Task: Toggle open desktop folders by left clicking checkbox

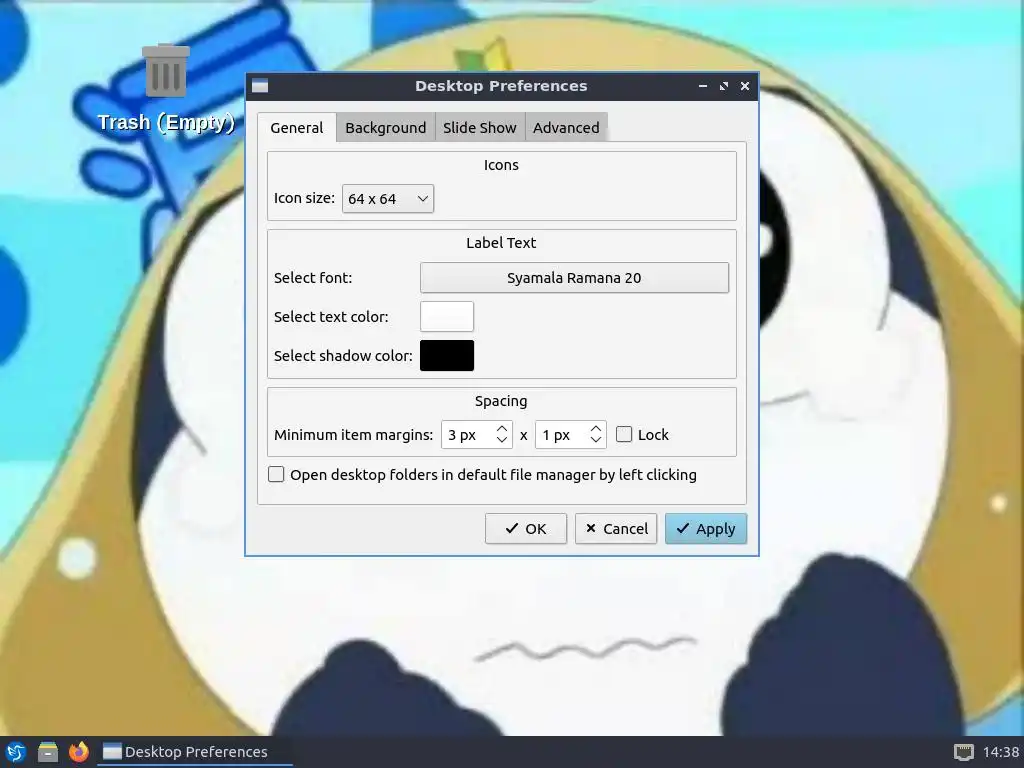Action: (x=276, y=474)
